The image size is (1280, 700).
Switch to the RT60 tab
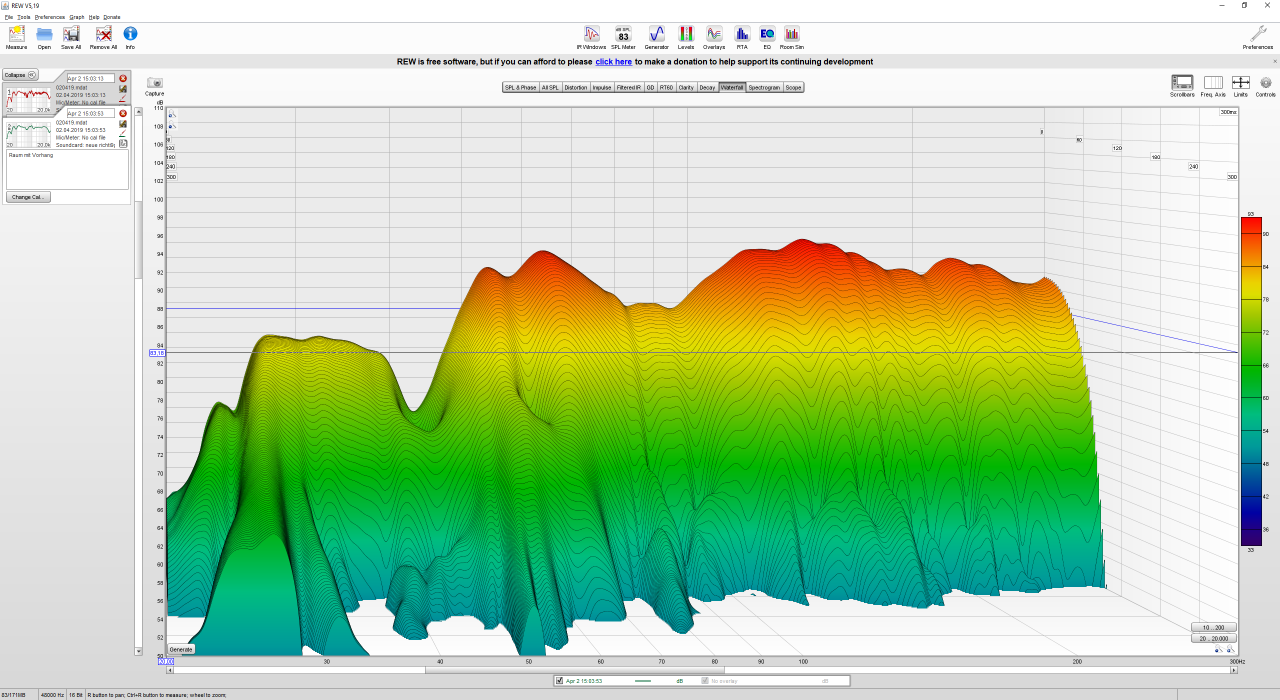666,87
